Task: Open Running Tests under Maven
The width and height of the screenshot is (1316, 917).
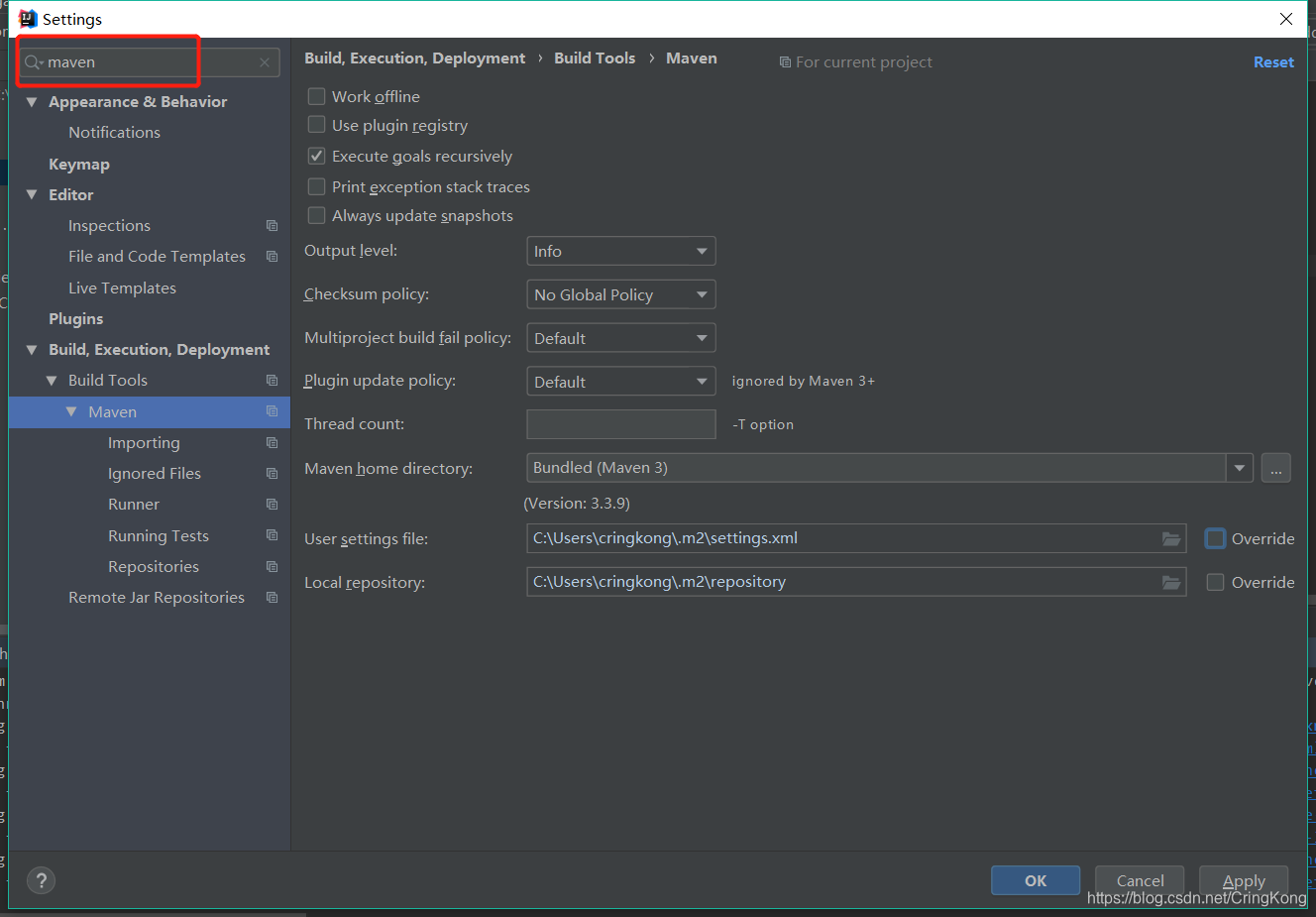Action: coord(159,536)
